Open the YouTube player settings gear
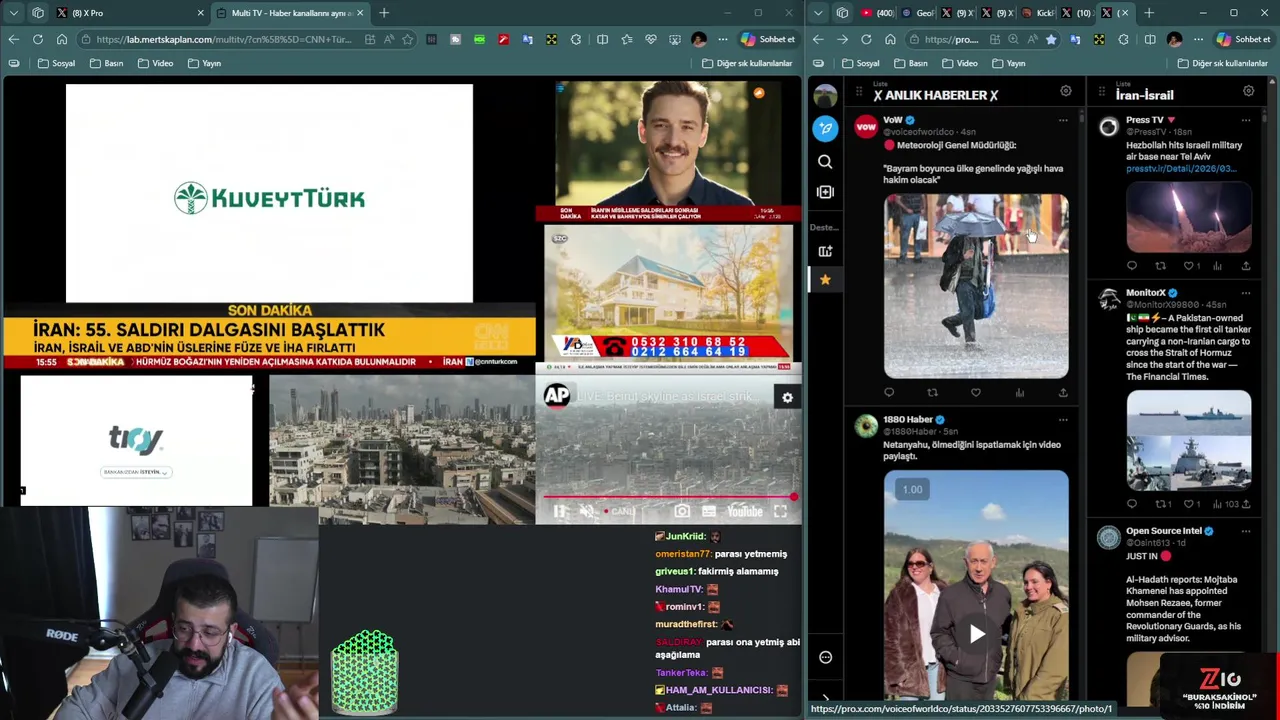The image size is (1280, 720). (787, 398)
